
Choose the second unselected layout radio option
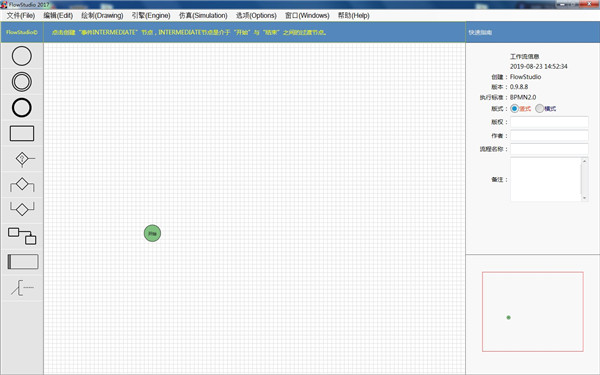point(540,109)
